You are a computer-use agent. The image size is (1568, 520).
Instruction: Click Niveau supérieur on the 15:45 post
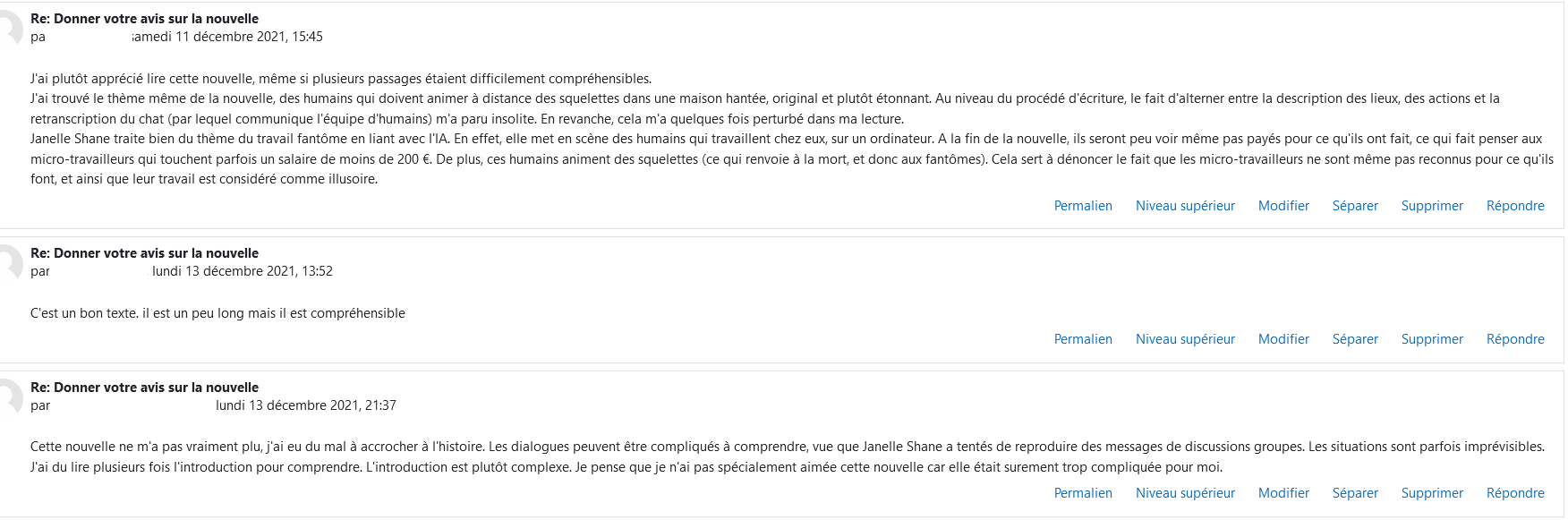click(x=1185, y=206)
